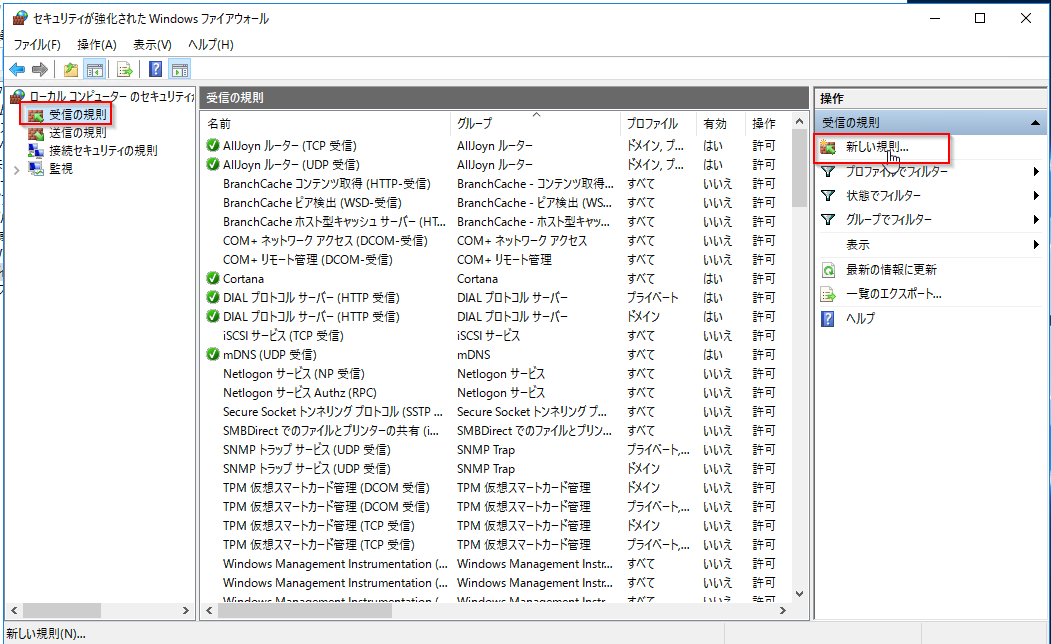Viewport: 1051px width, 644px height.
Task: Click tree pane horizontal scroll right arrow
Action: coord(186,610)
